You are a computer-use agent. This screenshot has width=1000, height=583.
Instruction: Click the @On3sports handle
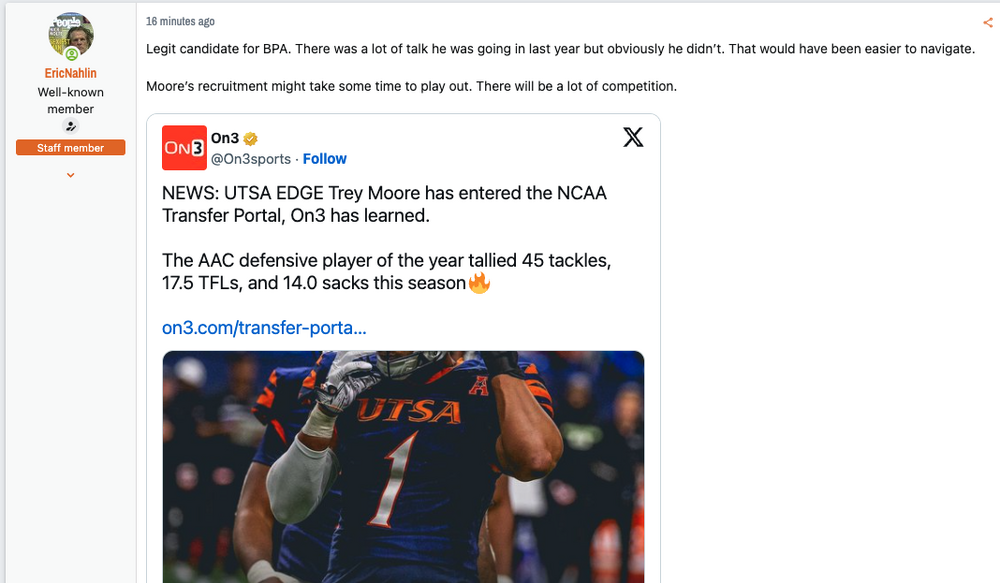251,159
